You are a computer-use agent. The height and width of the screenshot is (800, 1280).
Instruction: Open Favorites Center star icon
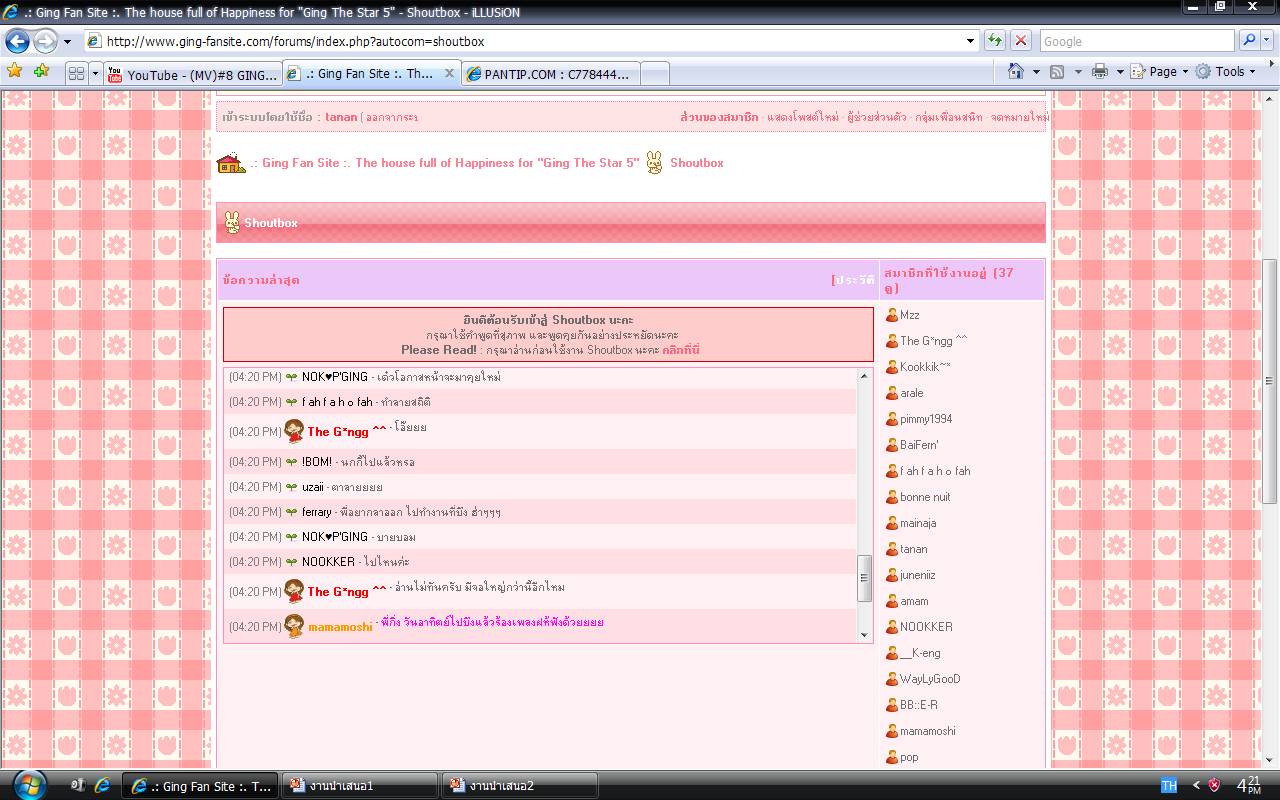coord(14,71)
